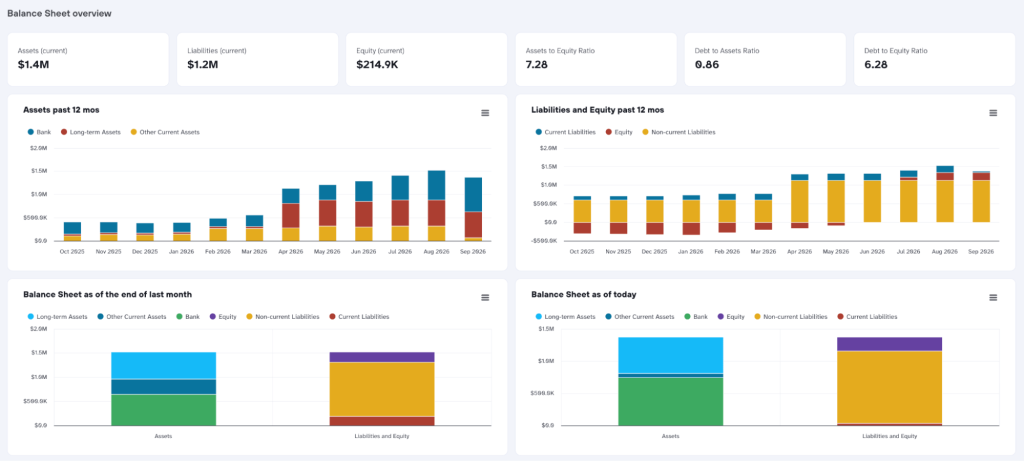Toggle Long-term Assets in end of last month legend
Screen dimensions: 1024x461
point(57,317)
